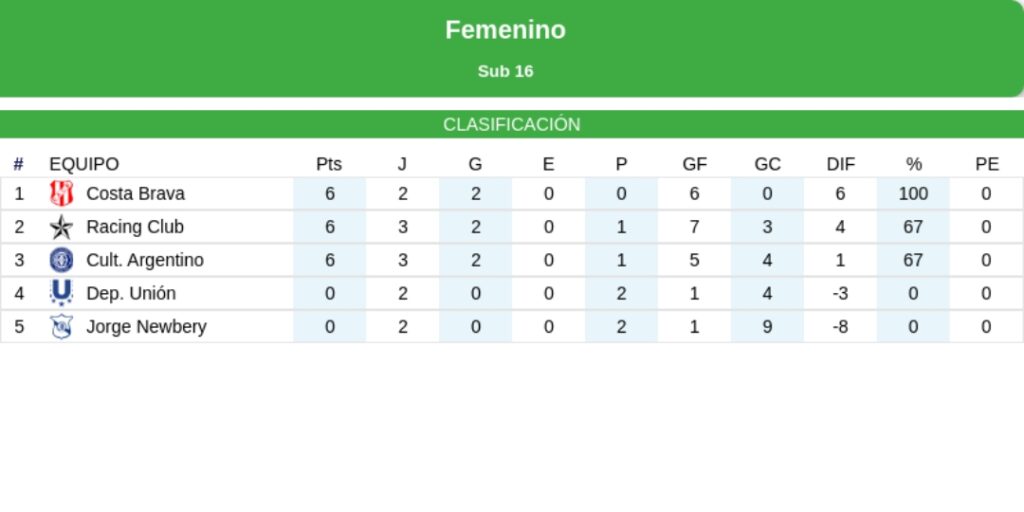Click the Dep. Unión shield logo
The height and width of the screenshot is (512, 1024).
[62, 293]
